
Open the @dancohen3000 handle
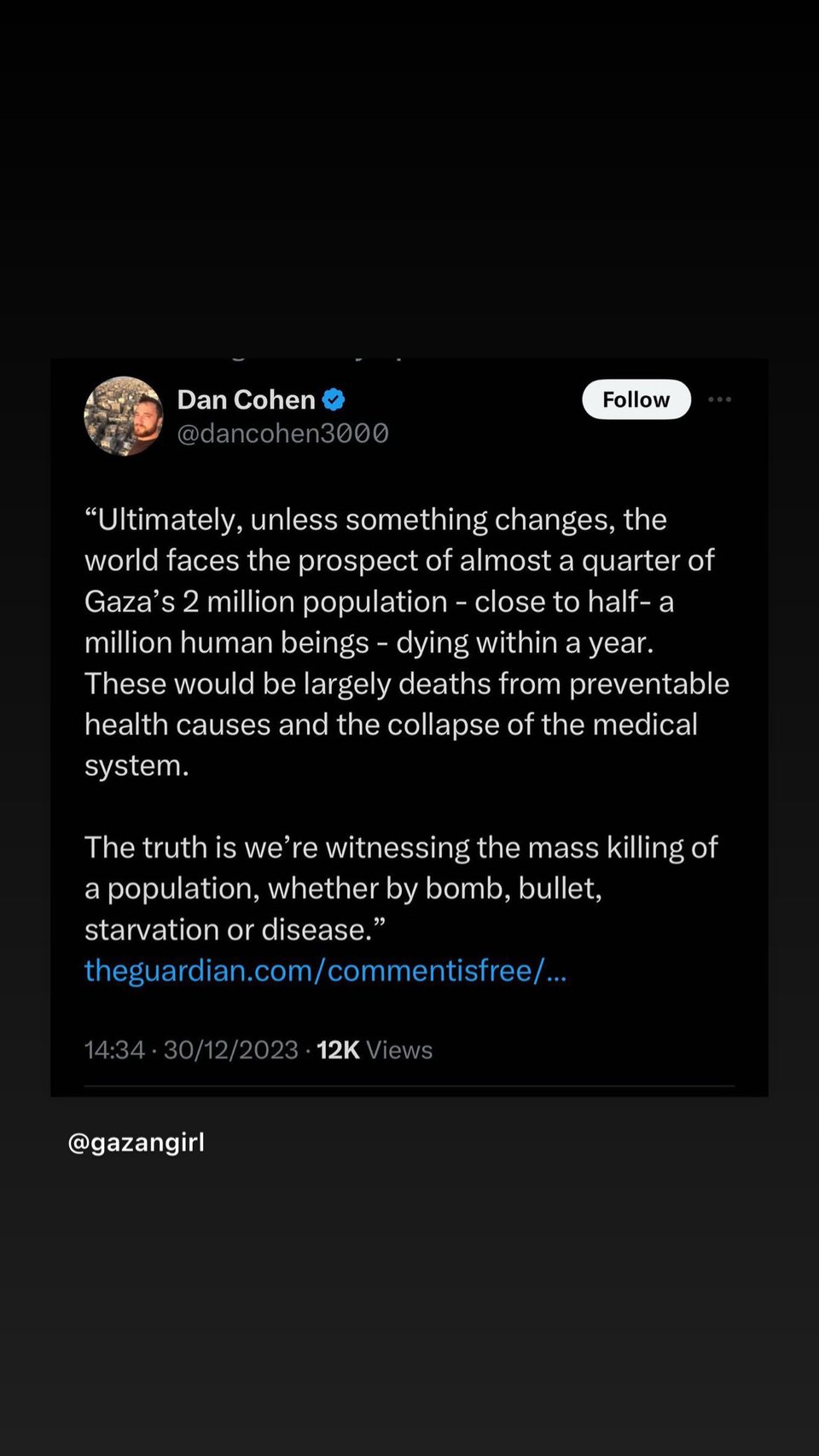coord(282,434)
